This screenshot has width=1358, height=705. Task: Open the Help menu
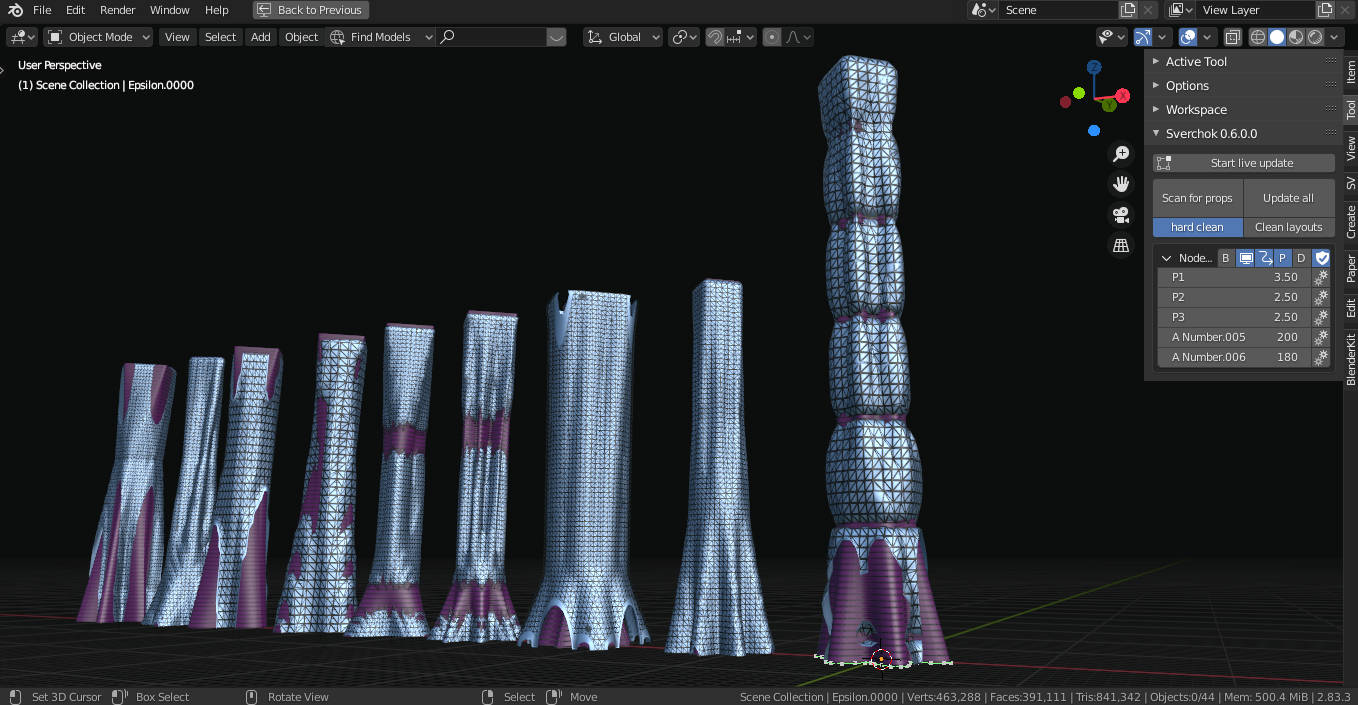point(217,10)
